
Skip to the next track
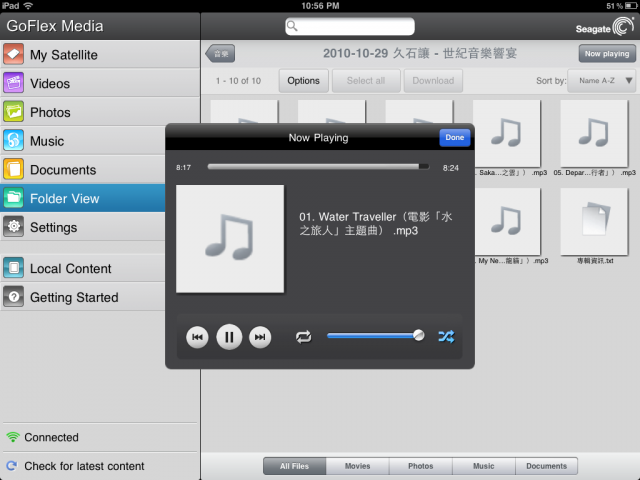260,337
